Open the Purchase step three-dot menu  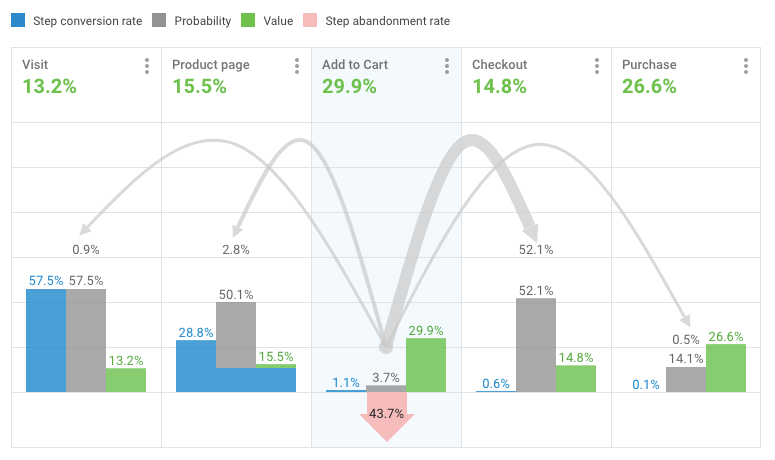point(746,66)
